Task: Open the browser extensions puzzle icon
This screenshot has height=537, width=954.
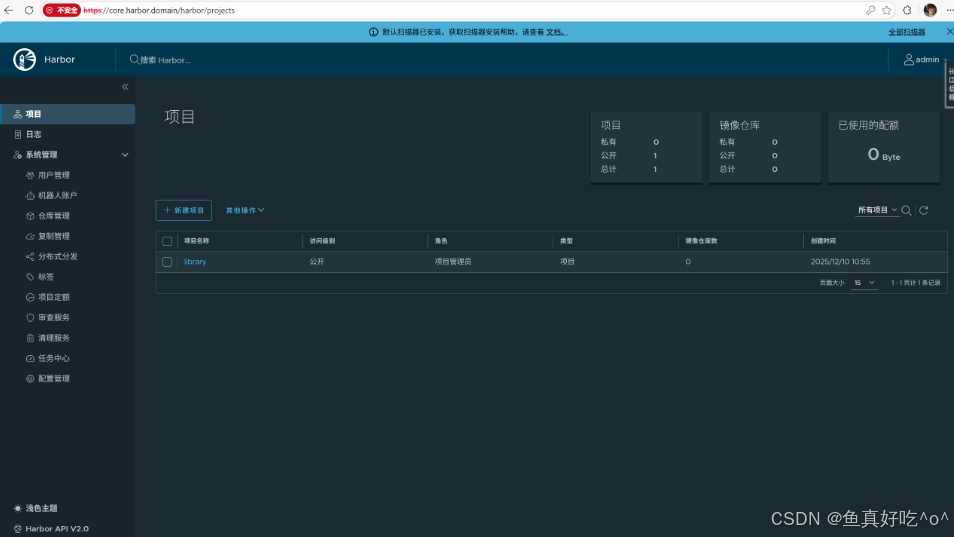Action: coord(907,10)
